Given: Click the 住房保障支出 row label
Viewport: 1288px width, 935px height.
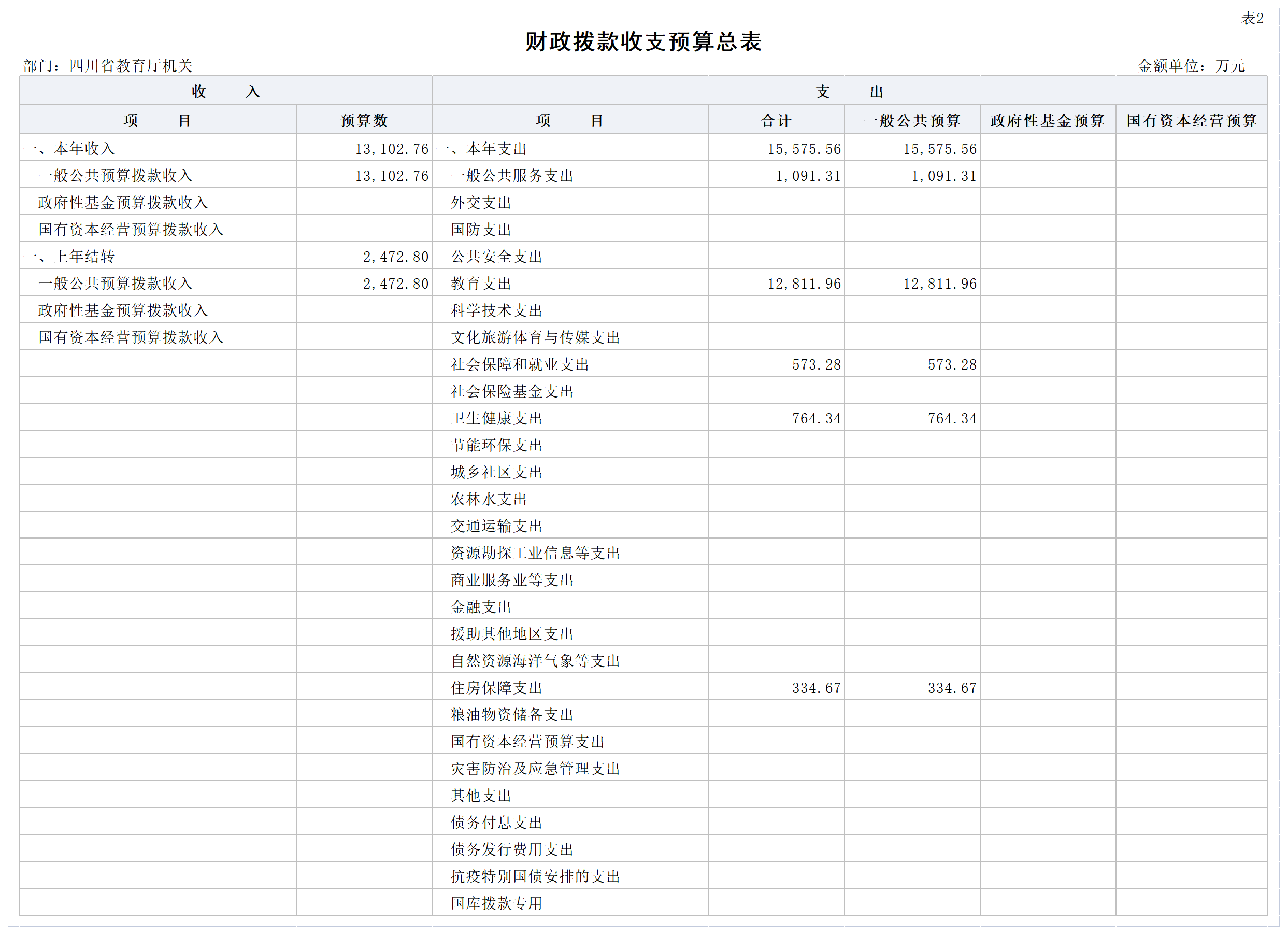Looking at the screenshot, I should 496,688.
